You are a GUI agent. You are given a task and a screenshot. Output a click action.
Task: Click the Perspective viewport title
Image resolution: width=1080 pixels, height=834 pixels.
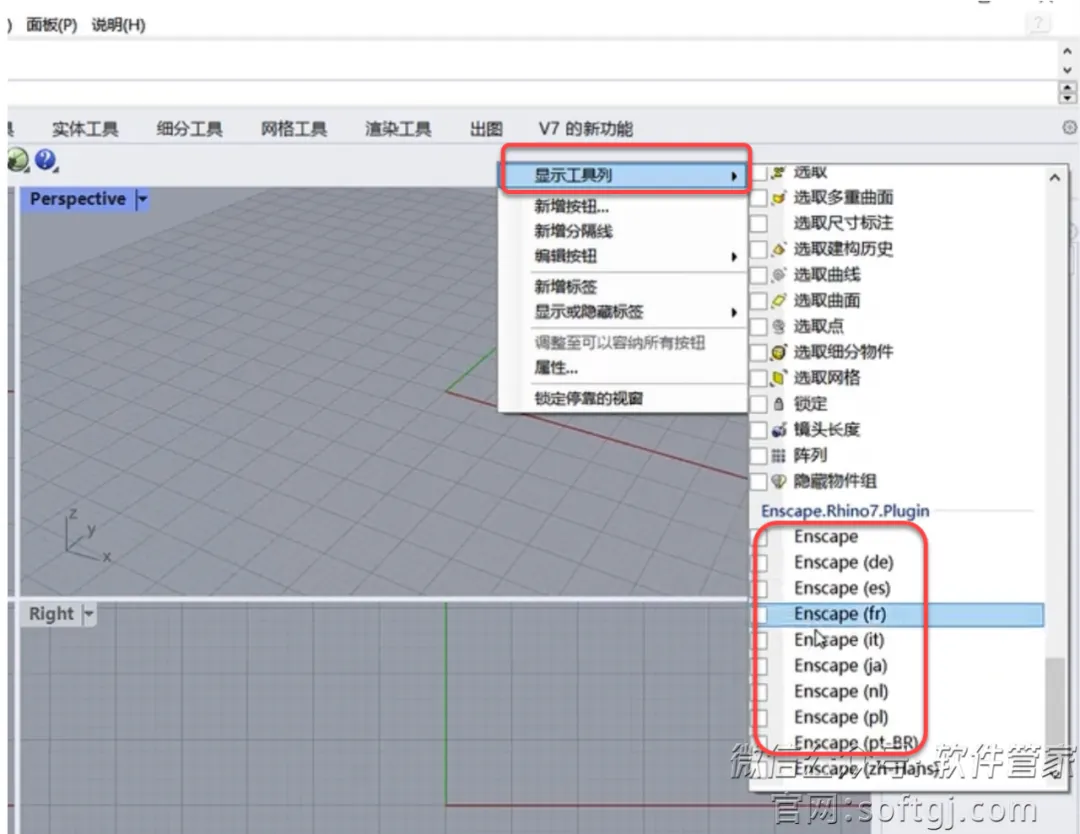point(78,199)
